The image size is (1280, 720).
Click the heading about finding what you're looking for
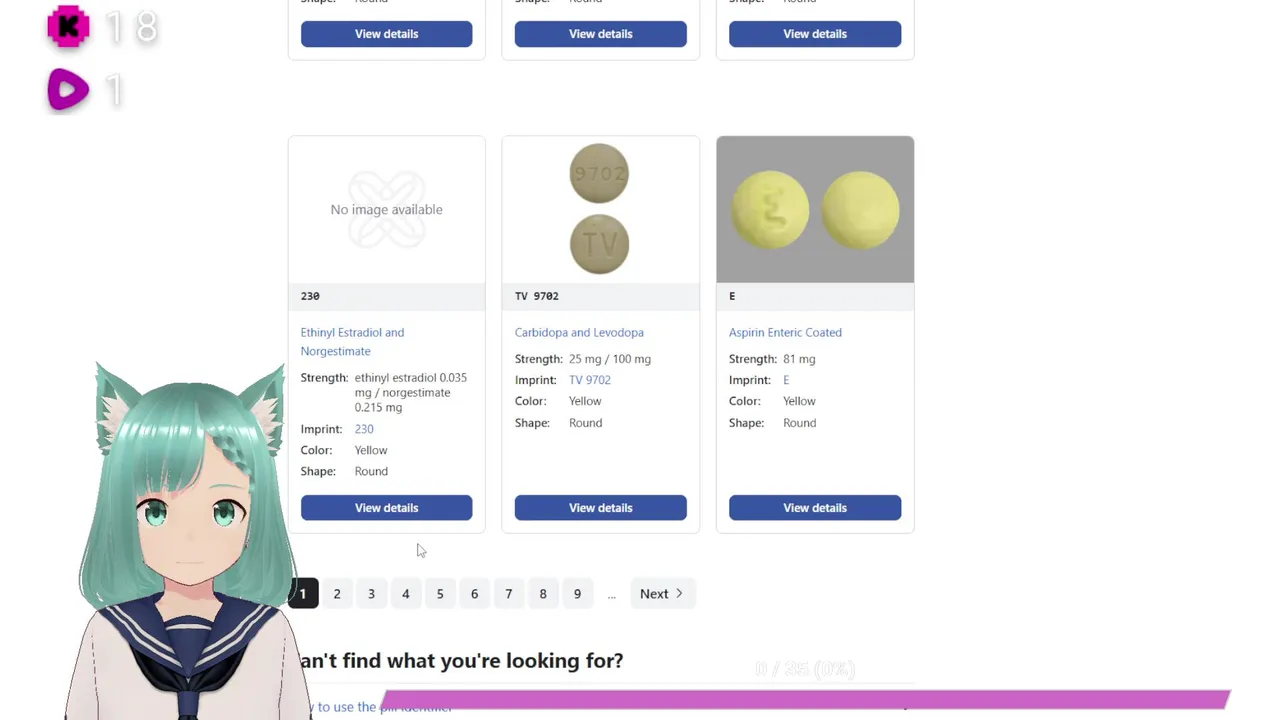461,661
